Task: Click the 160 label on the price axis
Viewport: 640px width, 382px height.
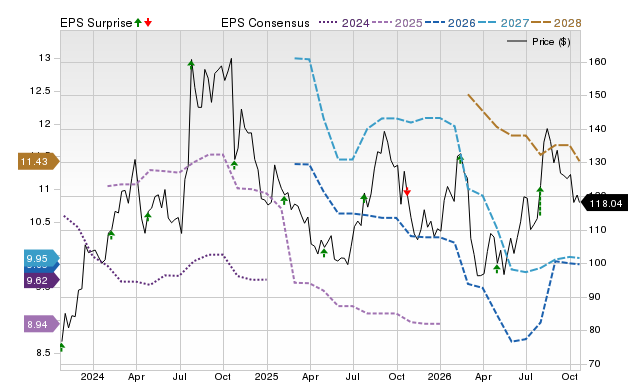Action: (597, 62)
